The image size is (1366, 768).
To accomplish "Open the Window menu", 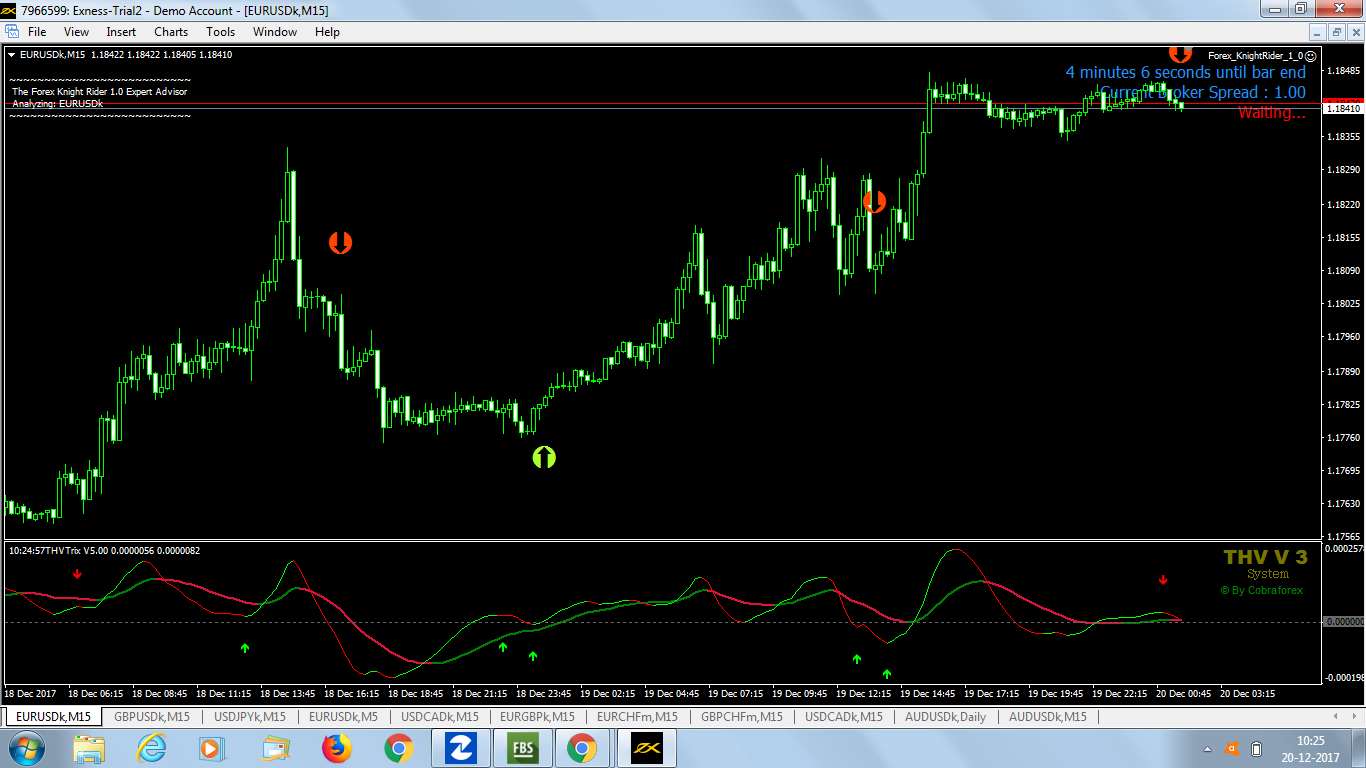I will click(x=275, y=32).
